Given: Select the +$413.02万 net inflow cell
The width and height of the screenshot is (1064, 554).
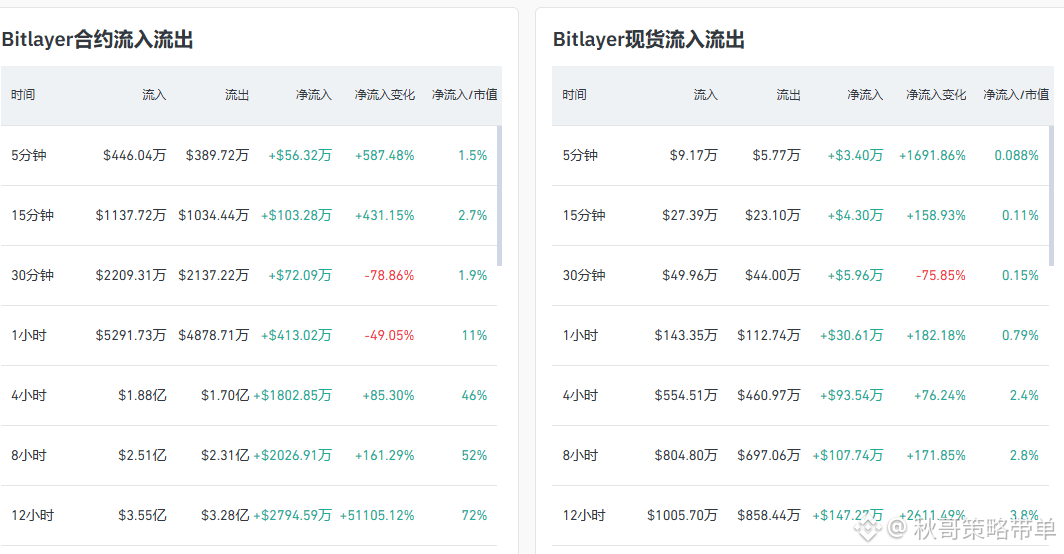Looking at the screenshot, I should point(297,335).
